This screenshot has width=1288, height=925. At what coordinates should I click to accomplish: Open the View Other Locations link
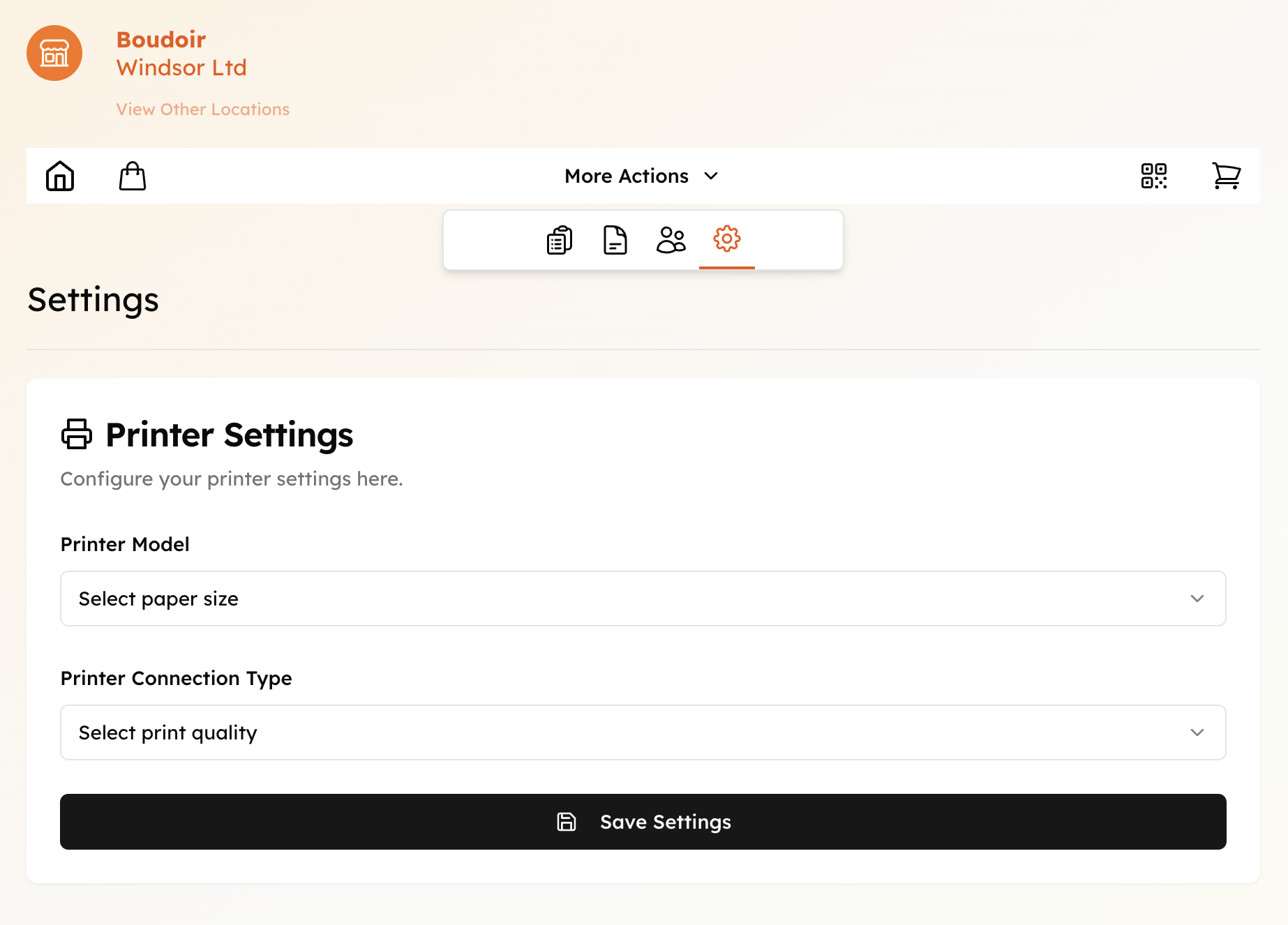(202, 109)
